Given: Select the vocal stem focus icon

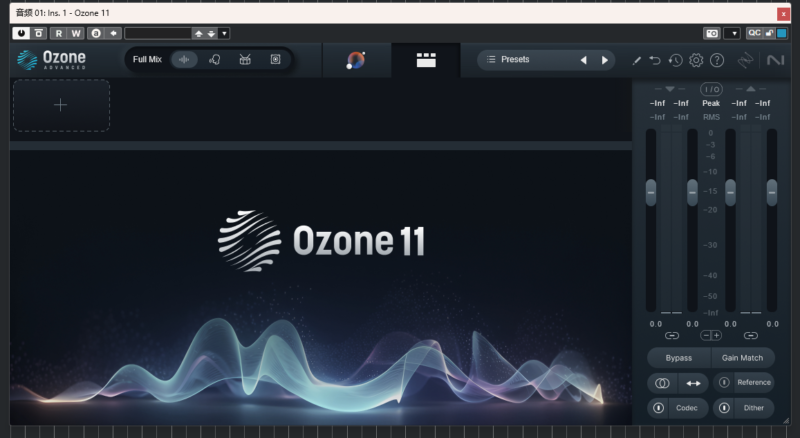Looking at the screenshot, I should 215,60.
